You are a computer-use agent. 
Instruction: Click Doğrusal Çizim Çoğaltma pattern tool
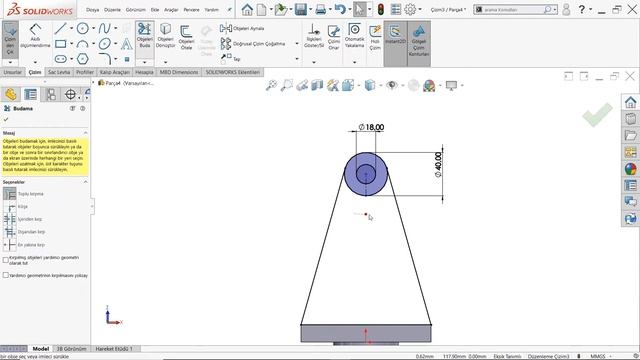click(x=253, y=44)
